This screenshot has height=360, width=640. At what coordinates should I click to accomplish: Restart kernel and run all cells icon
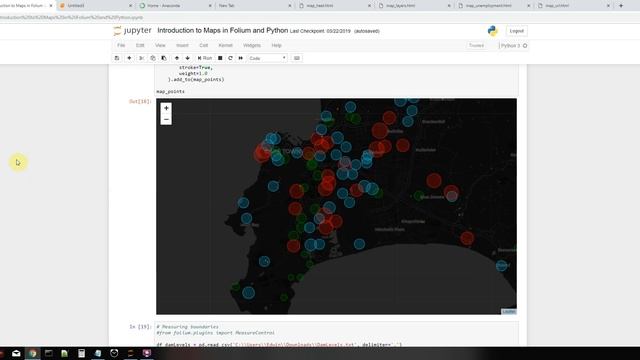[241, 58]
